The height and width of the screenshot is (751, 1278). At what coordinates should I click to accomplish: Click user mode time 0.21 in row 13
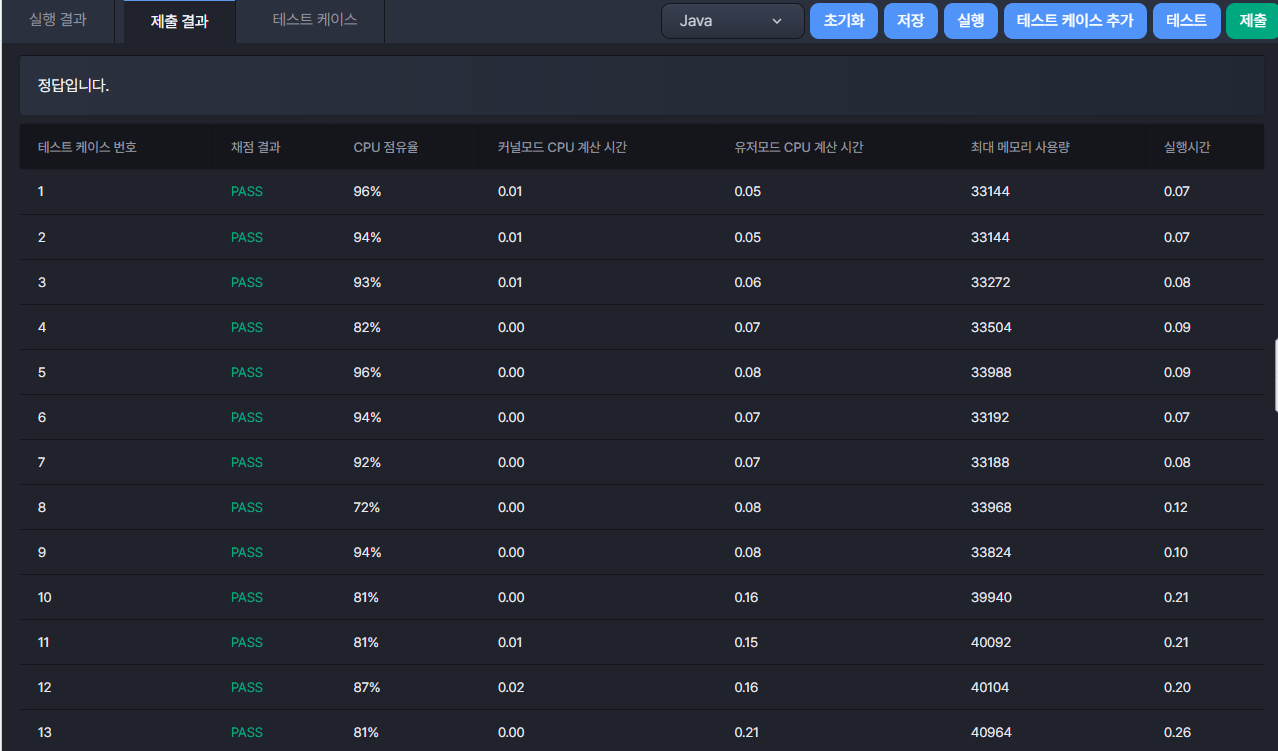tap(747, 732)
